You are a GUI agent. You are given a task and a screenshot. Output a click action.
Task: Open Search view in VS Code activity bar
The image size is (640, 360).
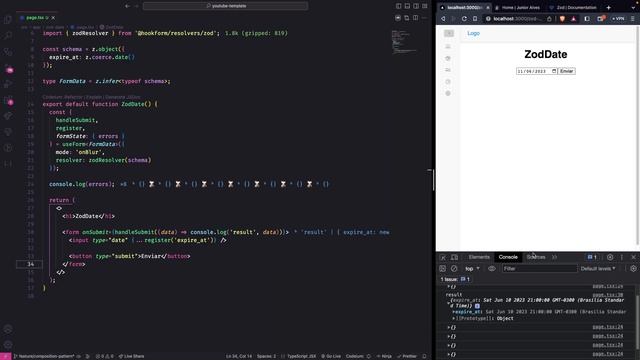tap(8, 36)
